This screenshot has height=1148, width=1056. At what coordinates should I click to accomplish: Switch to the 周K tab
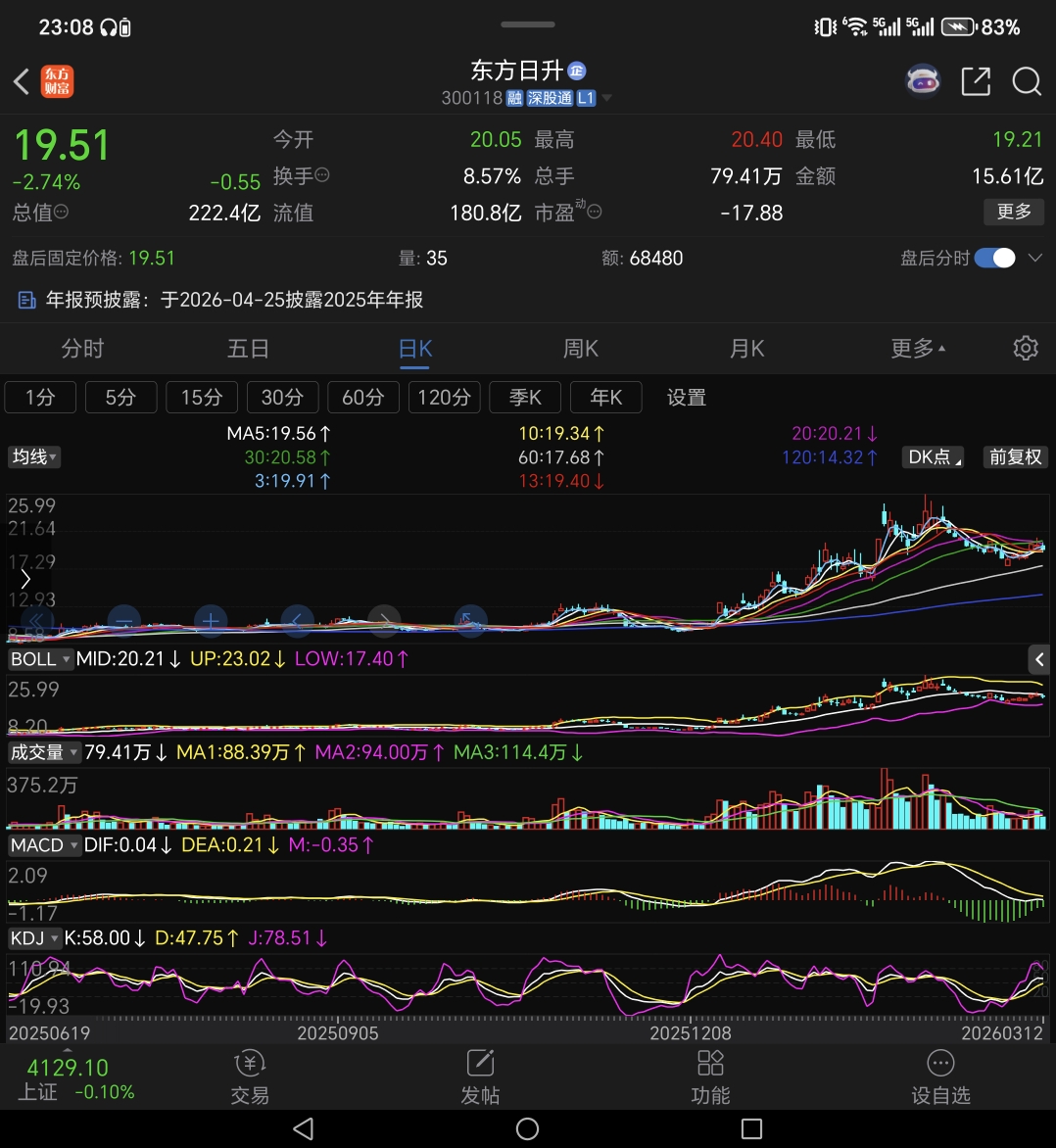click(x=581, y=348)
